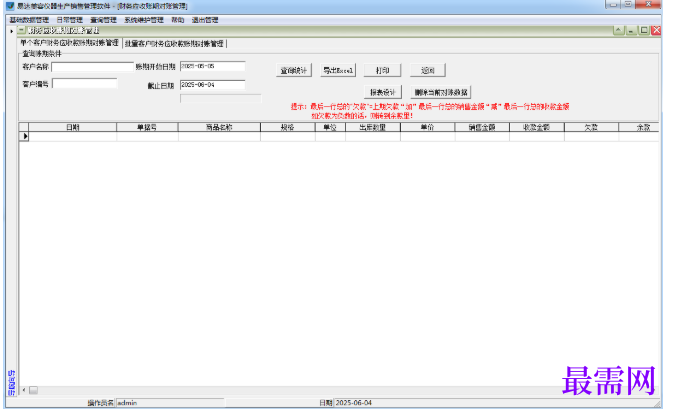Screen dimensions: 674x412
Task: Click the 客户编号 input field
Action: click(x=85, y=83)
